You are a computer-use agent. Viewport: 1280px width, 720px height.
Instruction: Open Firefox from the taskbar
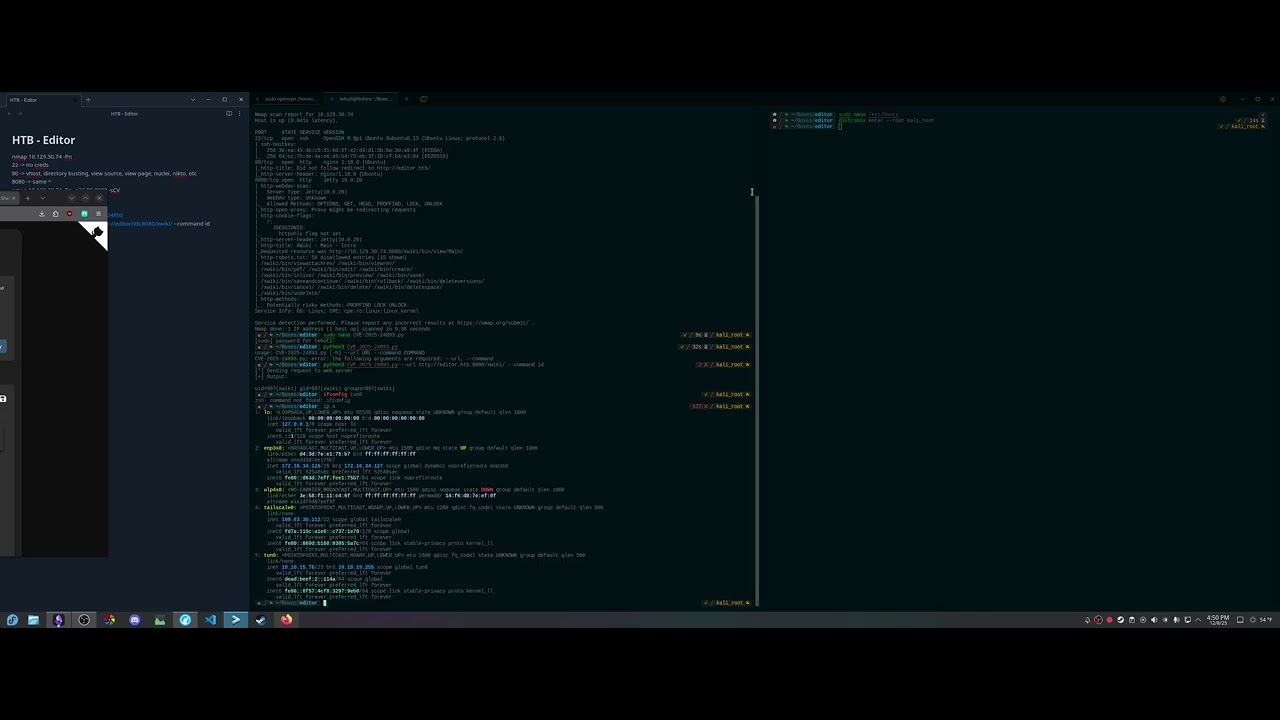click(286, 620)
